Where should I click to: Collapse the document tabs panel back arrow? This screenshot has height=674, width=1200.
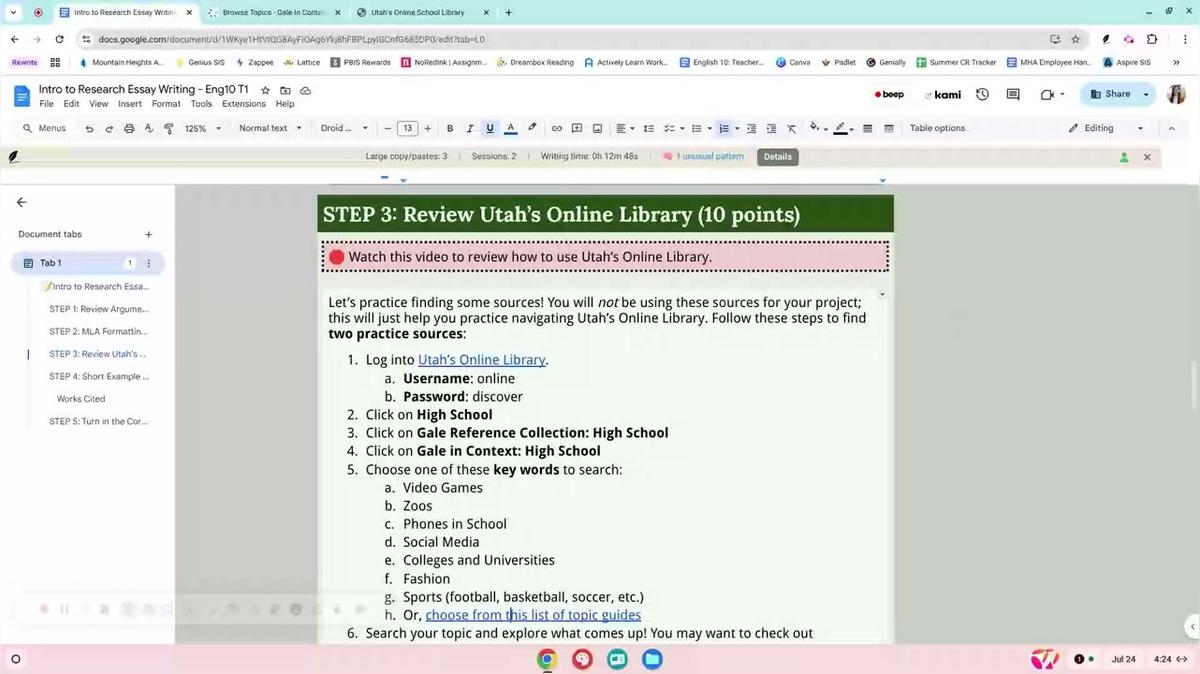tap(21, 202)
